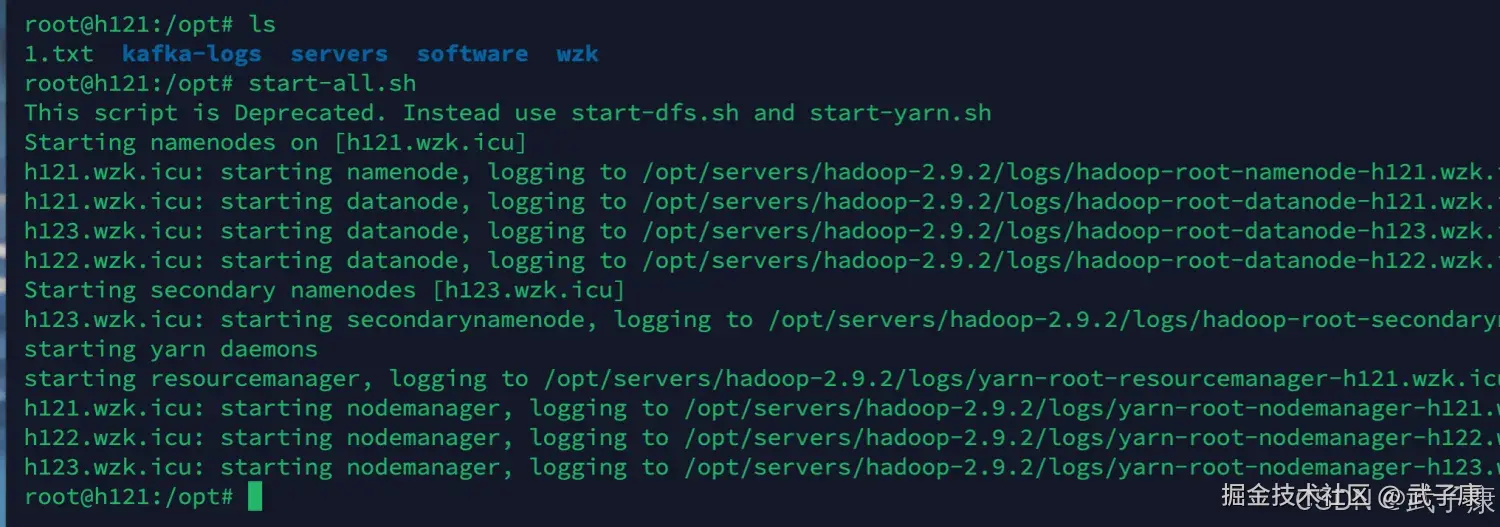This screenshot has width=1500, height=527.
Task: Click the green terminal cursor block
Action: pyautogui.click(x=255, y=496)
